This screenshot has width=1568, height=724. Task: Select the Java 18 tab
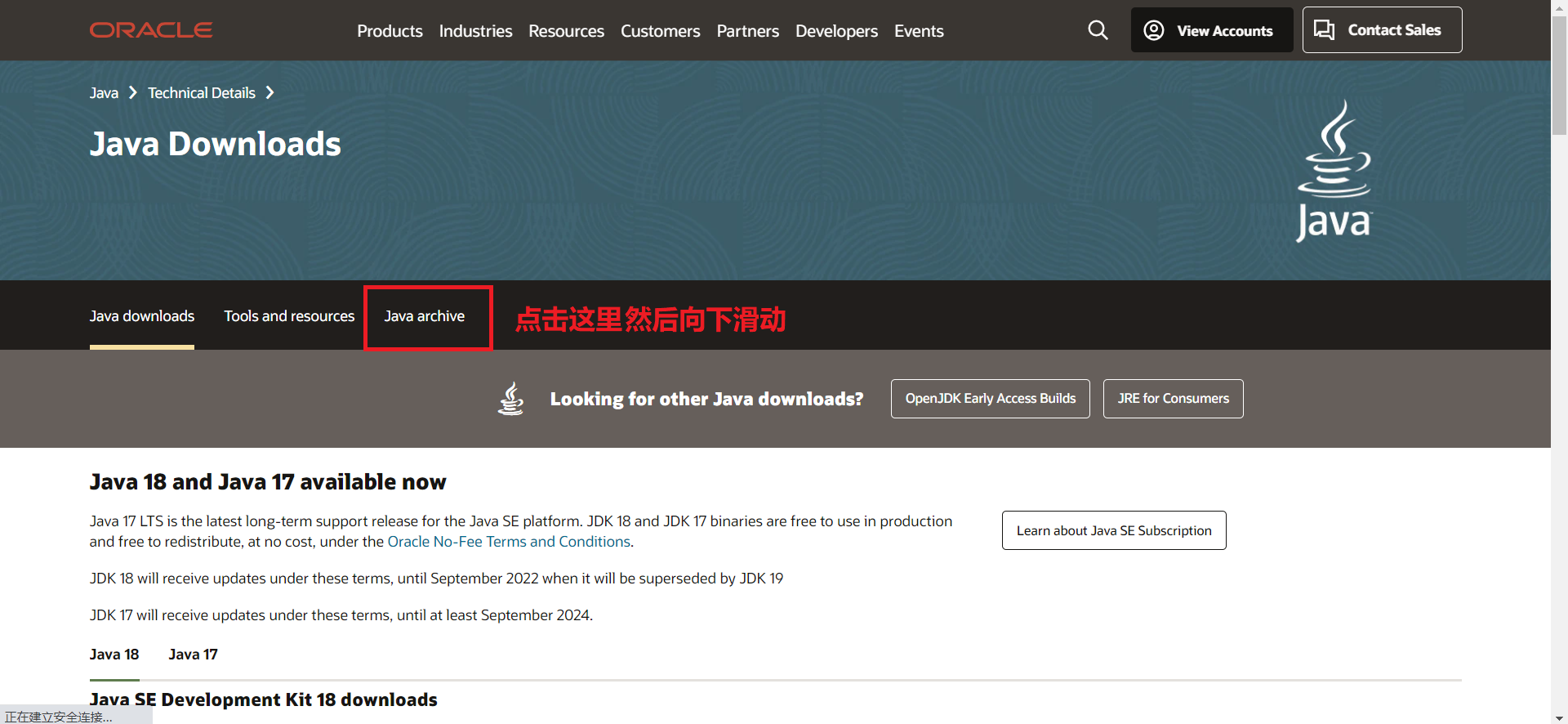pyautogui.click(x=114, y=655)
